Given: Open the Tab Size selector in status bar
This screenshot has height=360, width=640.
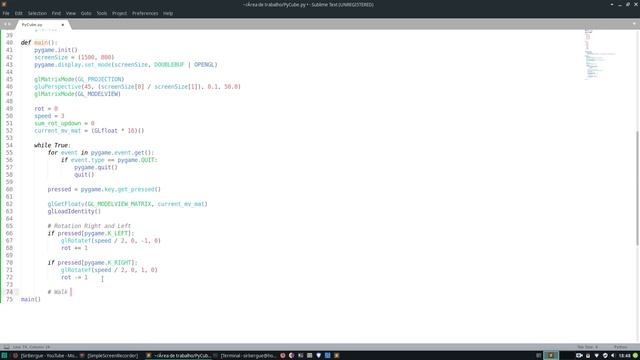Looking at the screenshot, I should point(587,347).
